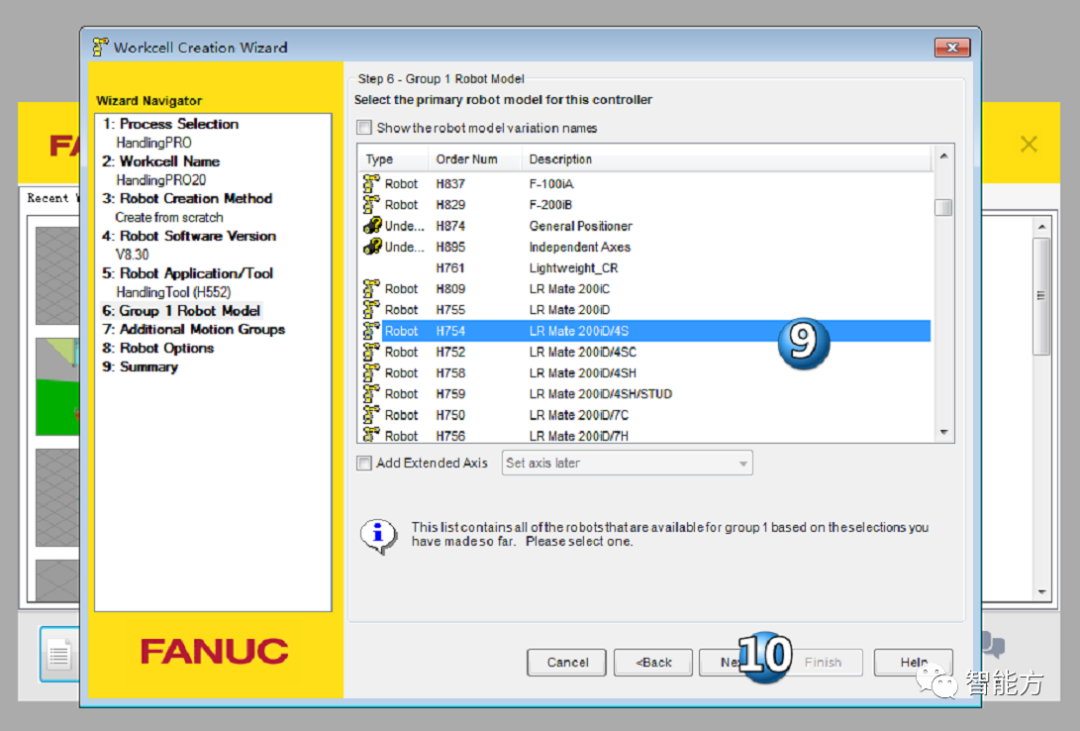Click background window scroll up arrow
Viewport: 1080px width, 731px height.
click(x=1041, y=227)
